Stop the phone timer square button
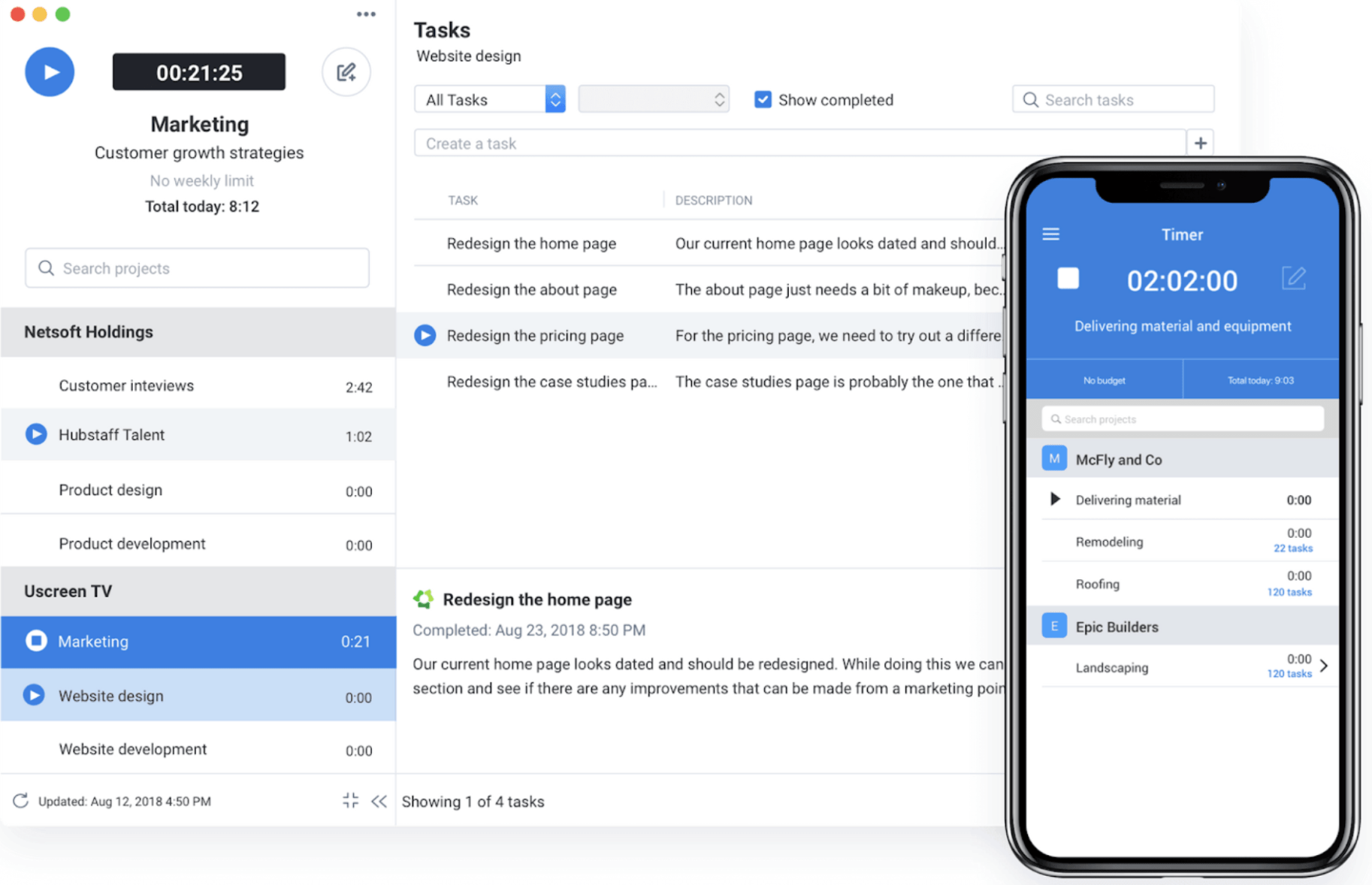This screenshot has height=885, width=1372. pos(1068,279)
